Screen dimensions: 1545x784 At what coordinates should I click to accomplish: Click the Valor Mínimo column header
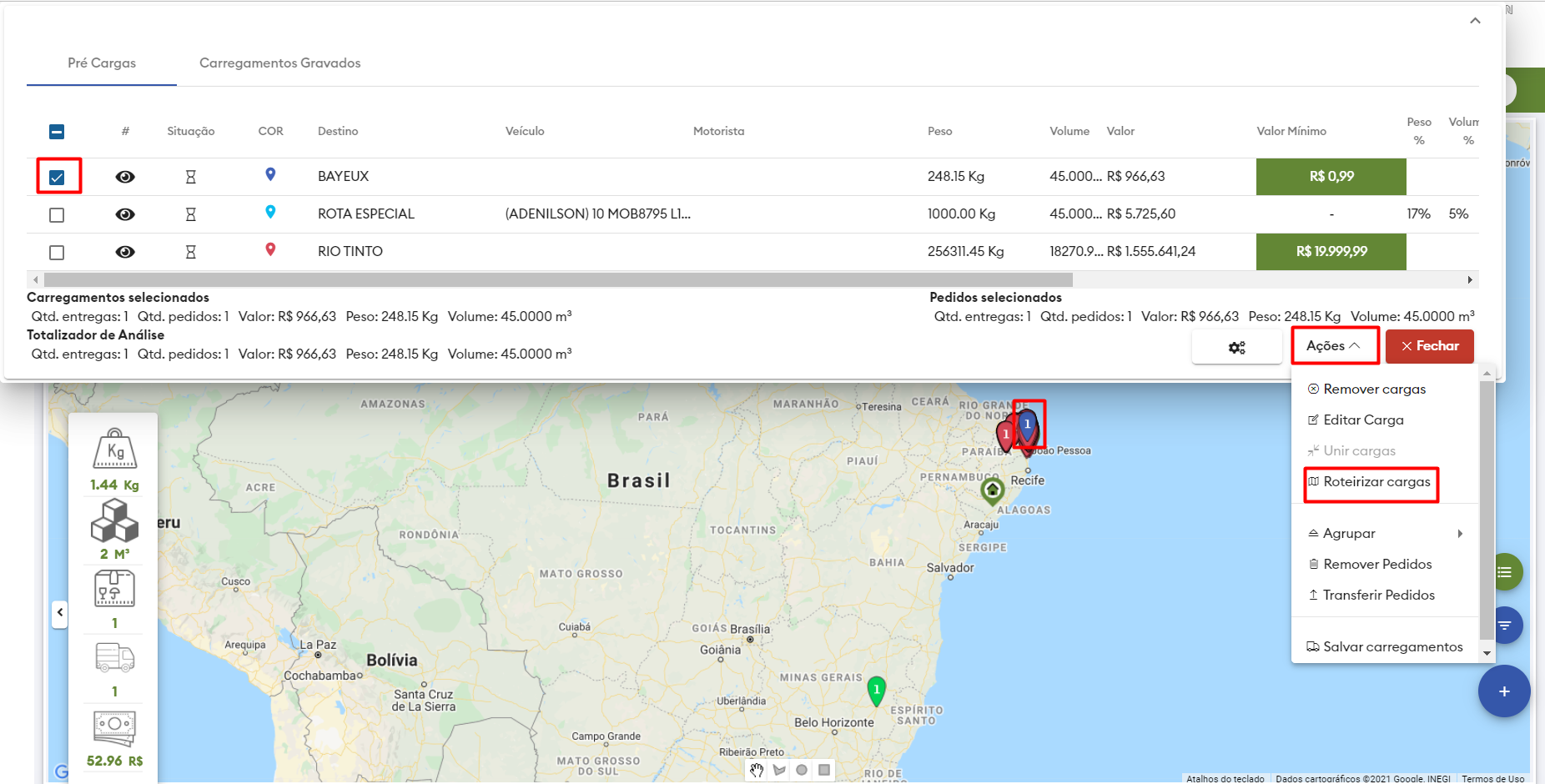pos(1291,132)
